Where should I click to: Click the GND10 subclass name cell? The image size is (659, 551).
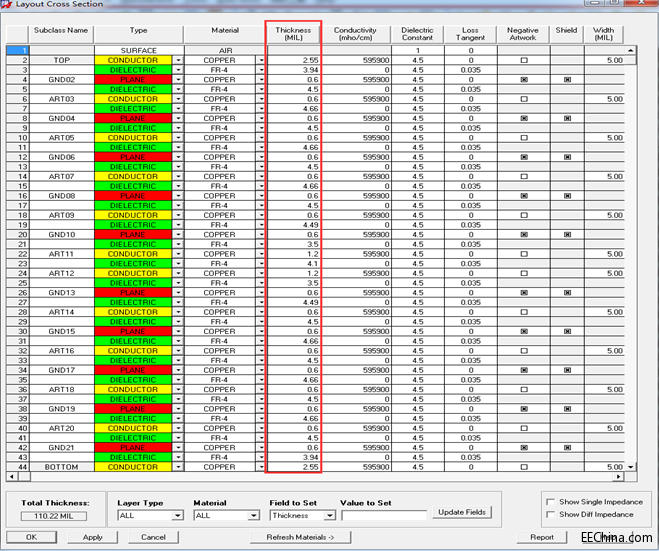(62, 235)
